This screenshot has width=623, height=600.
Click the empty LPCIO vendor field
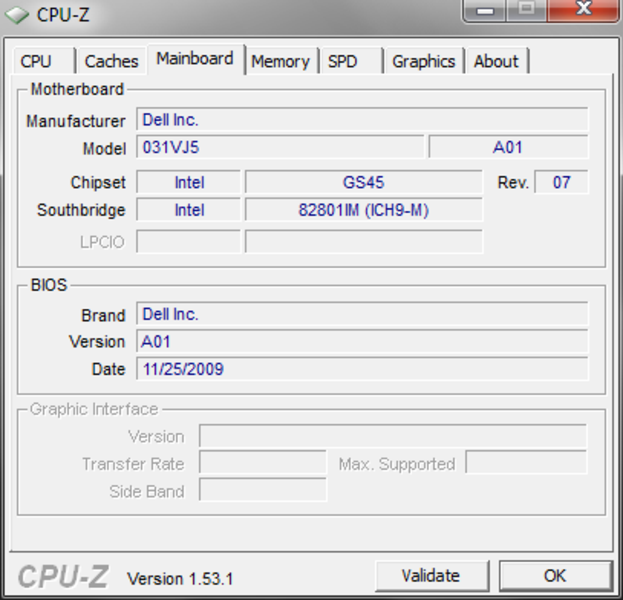tap(189, 241)
